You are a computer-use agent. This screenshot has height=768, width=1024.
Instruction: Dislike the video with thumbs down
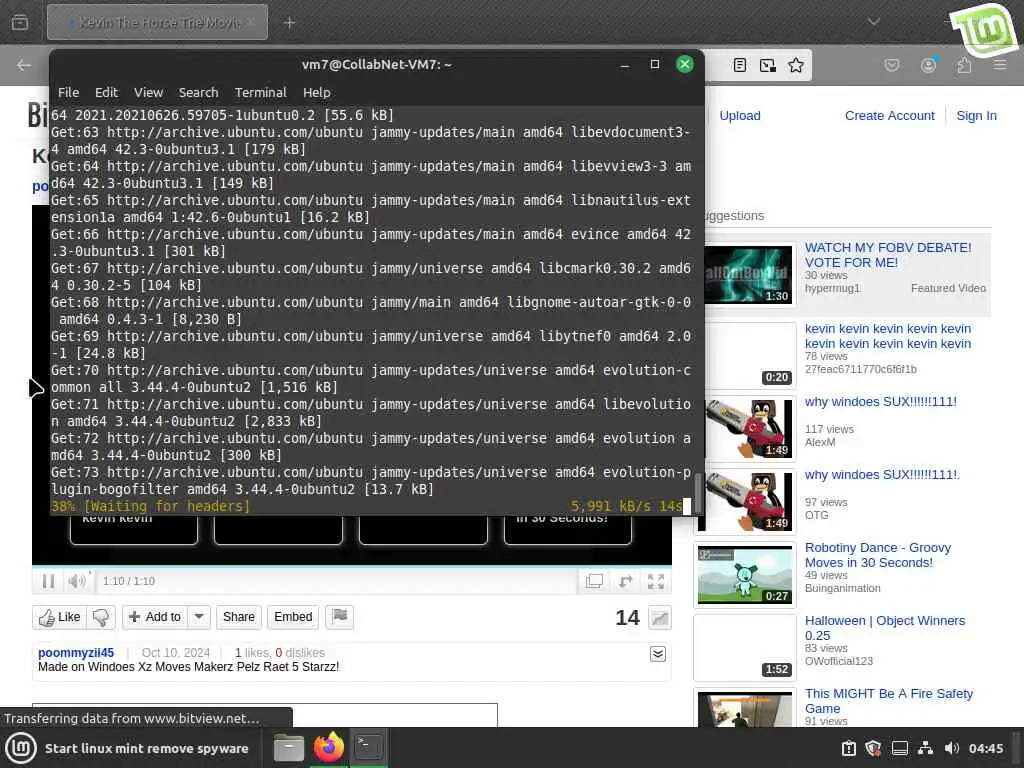tap(101, 617)
